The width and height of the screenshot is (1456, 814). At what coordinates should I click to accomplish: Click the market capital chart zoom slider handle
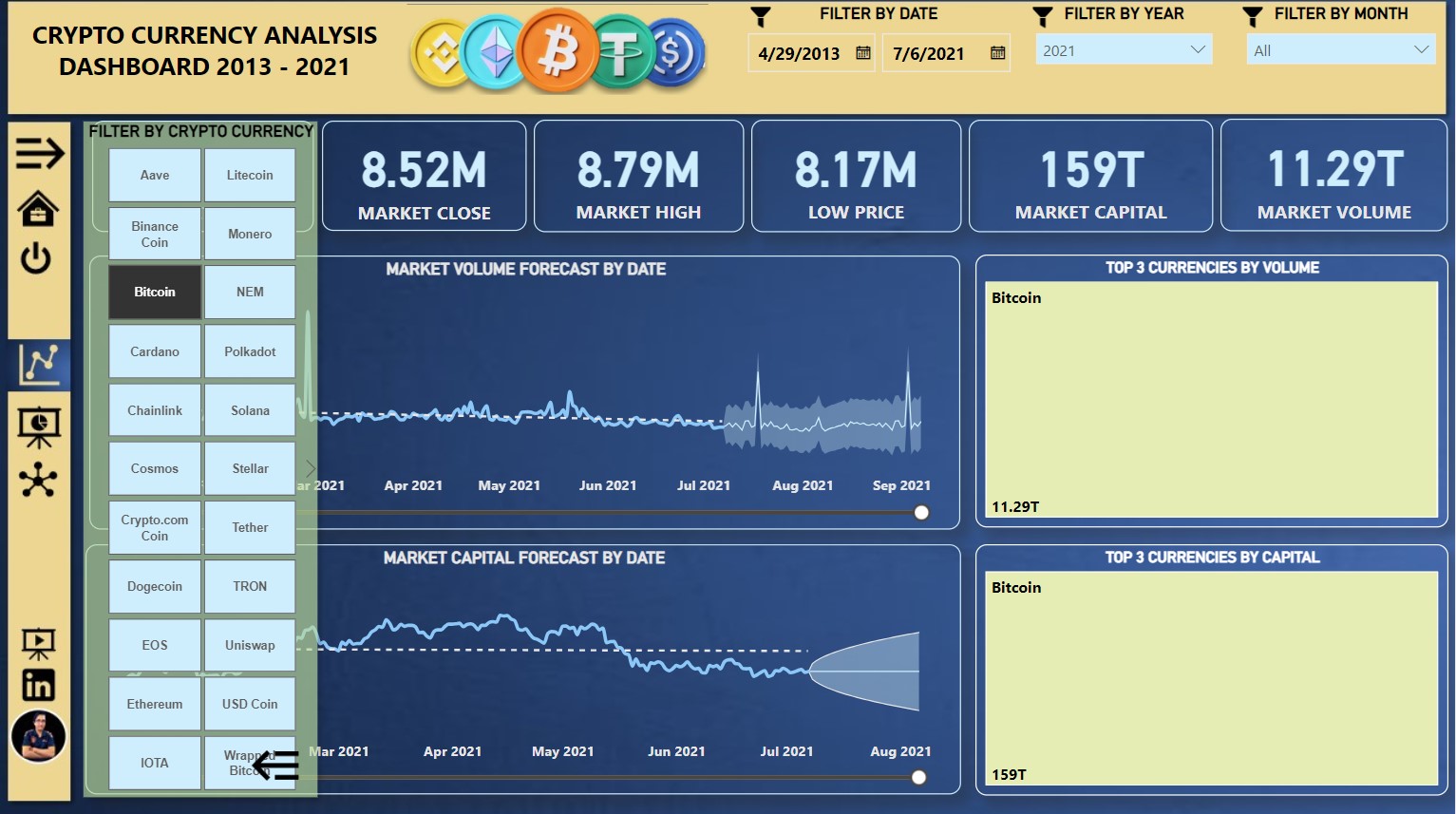[x=918, y=777]
